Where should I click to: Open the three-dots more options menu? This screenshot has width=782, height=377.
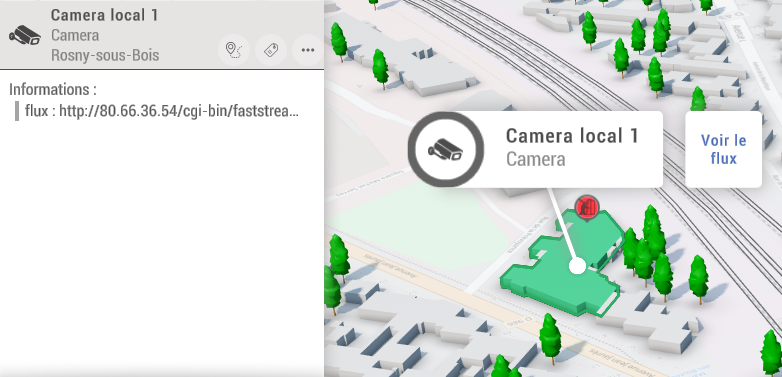point(308,50)
